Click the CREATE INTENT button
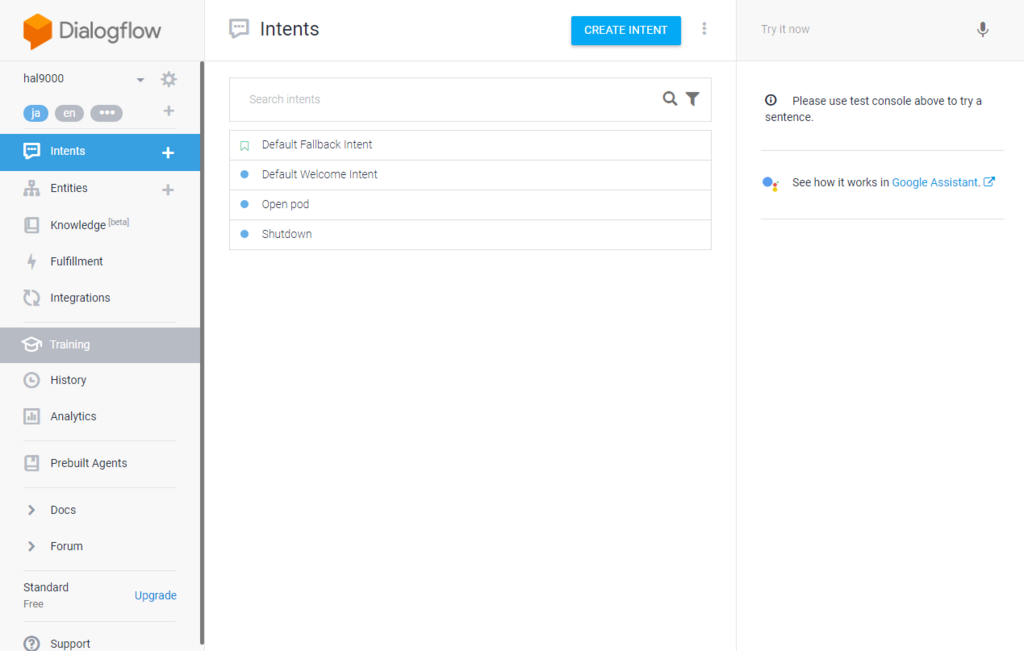The width and height of the screenshot is (1024, 651). click(x=626, y=30)
